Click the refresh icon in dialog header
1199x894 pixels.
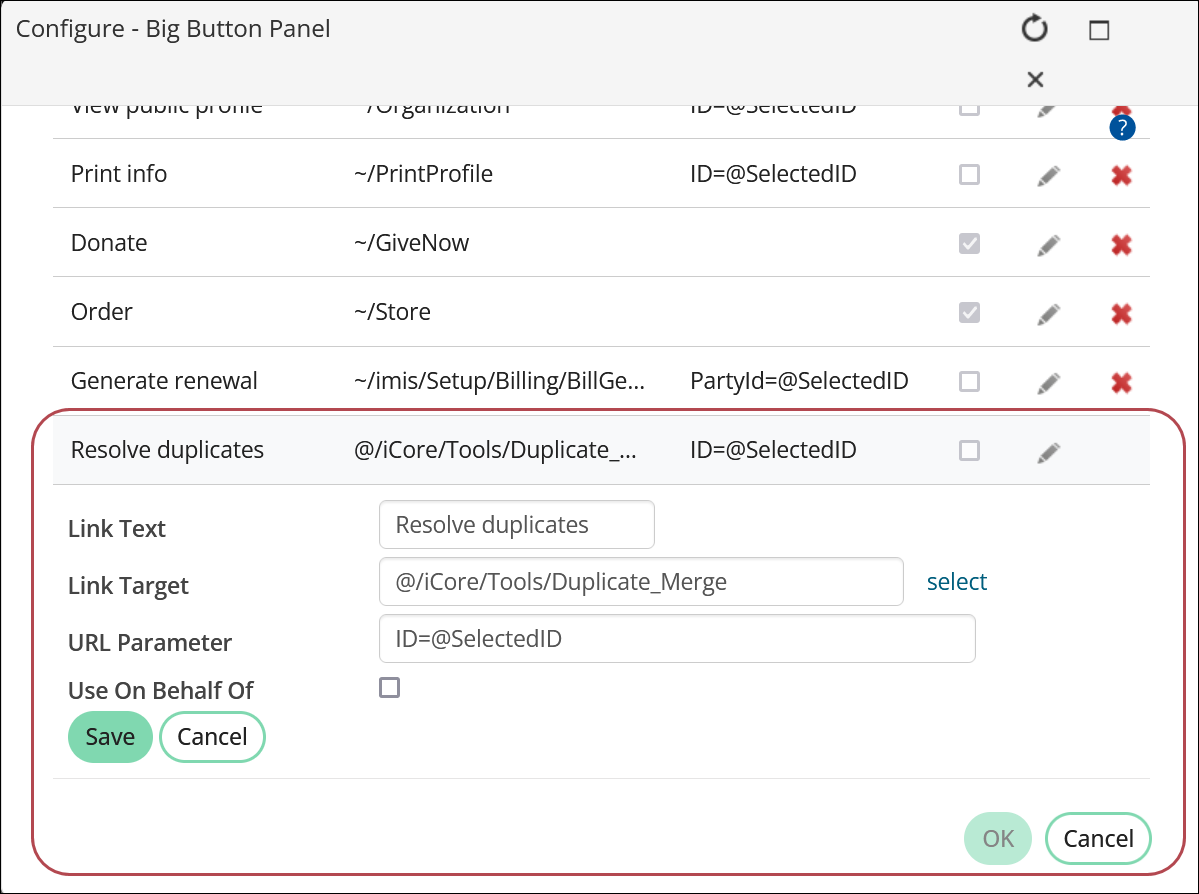pos(1035,29)
